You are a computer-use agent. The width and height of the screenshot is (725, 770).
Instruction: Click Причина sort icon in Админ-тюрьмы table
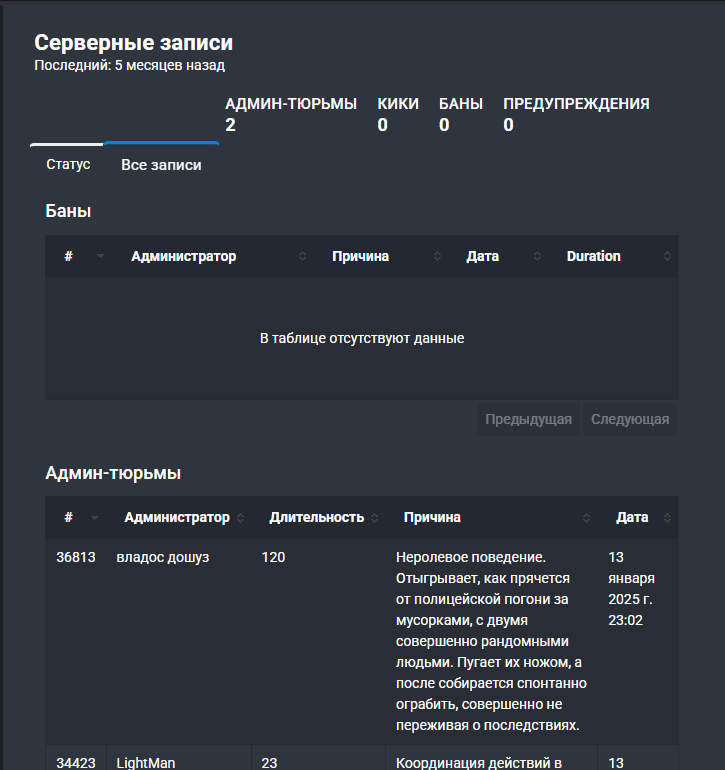[x=586, y=518]
